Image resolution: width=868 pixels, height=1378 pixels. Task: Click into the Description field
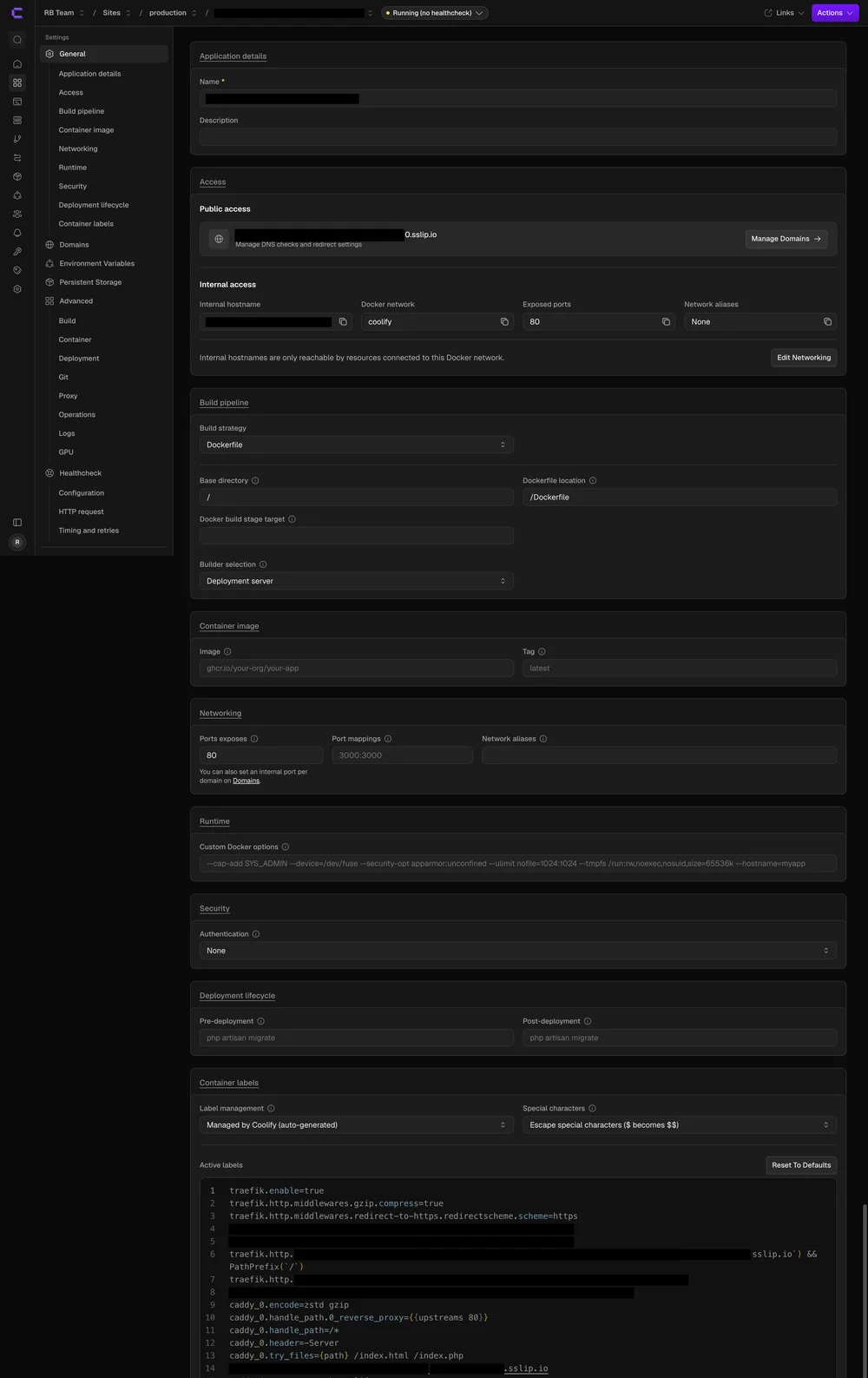point(518,137)
